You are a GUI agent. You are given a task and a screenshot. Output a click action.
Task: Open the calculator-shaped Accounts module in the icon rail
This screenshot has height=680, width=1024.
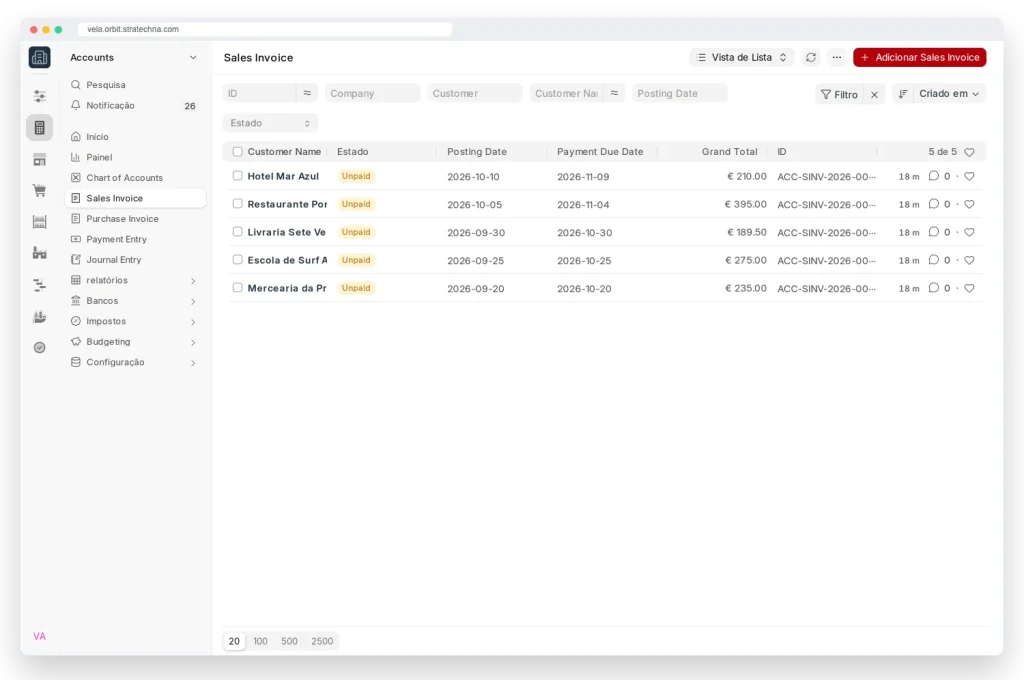[x=39, y=127]
